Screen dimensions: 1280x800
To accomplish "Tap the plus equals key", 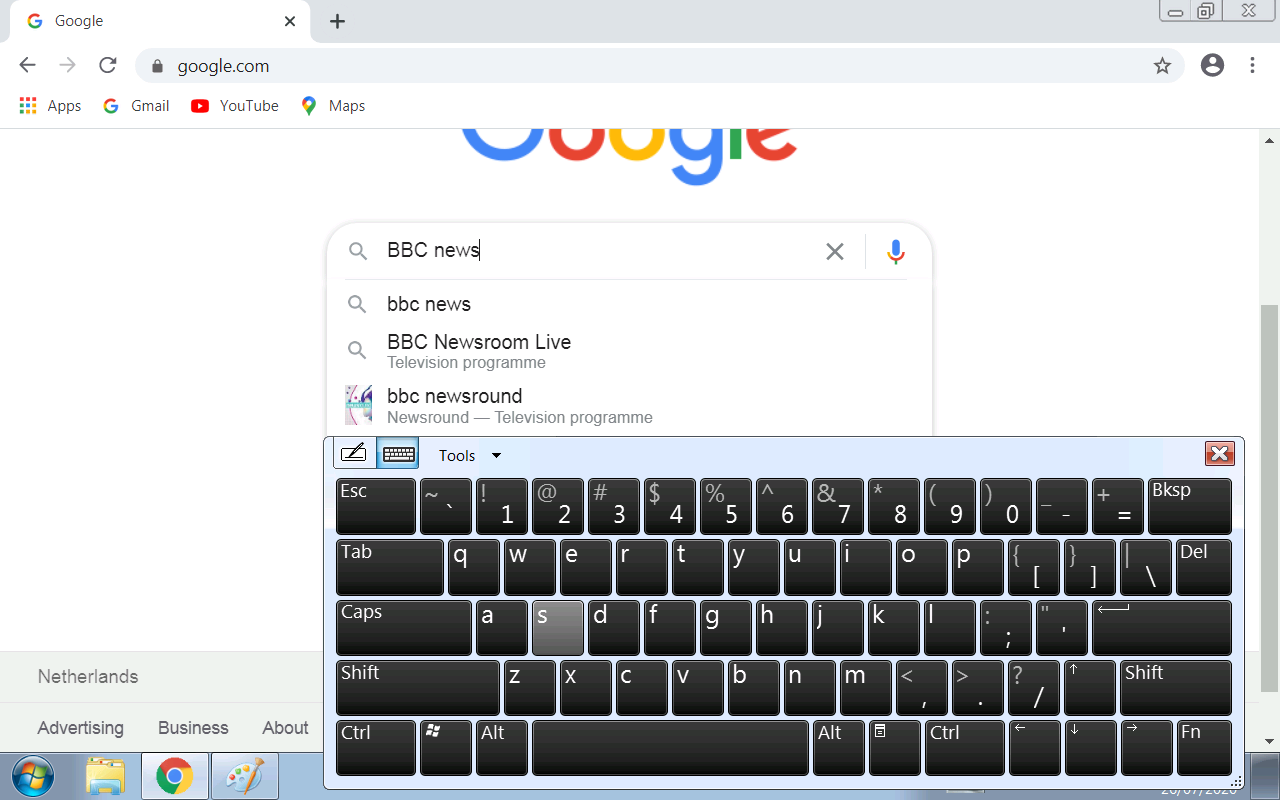I will tap(1118, 507).
